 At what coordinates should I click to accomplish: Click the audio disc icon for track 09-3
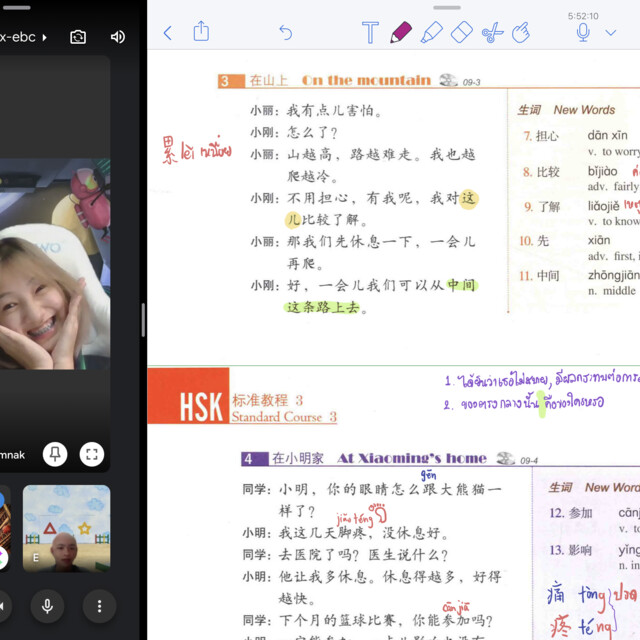point(448,80)
